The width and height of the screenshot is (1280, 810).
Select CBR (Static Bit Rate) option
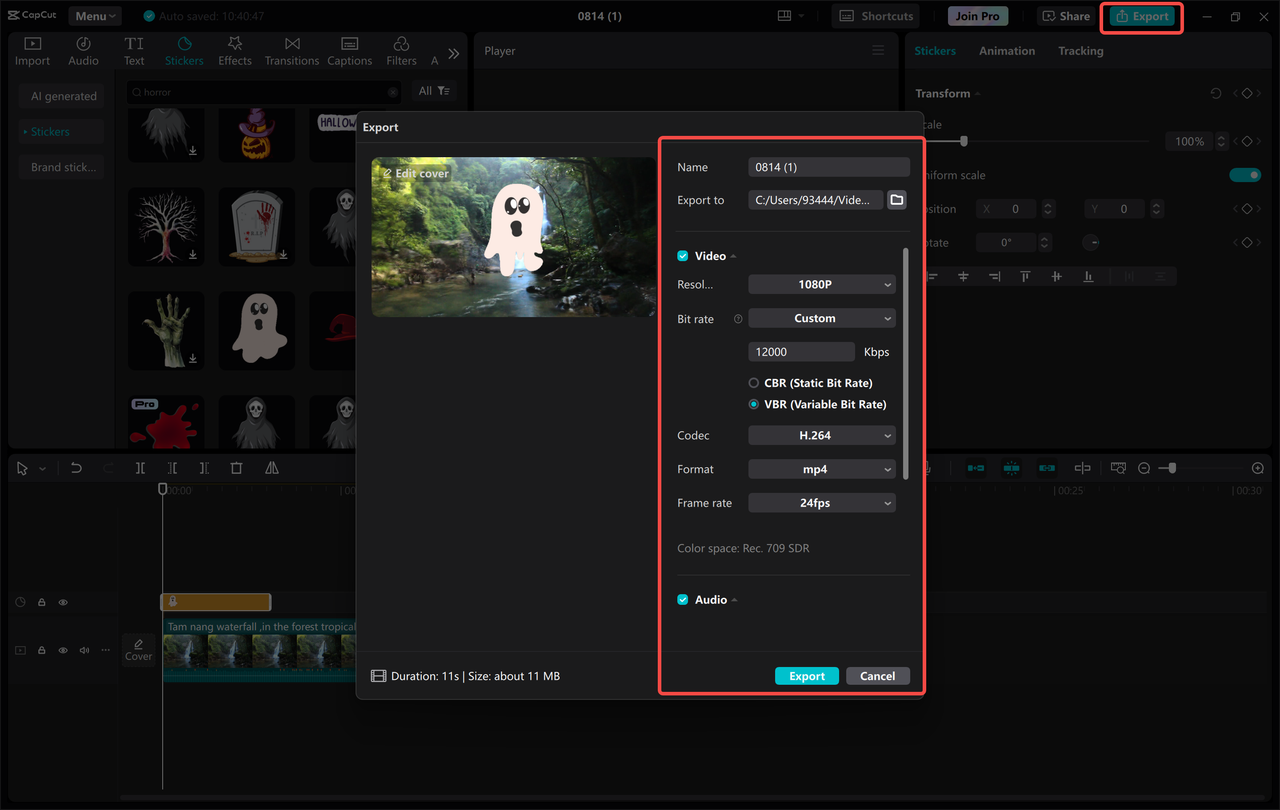(752, 382)
